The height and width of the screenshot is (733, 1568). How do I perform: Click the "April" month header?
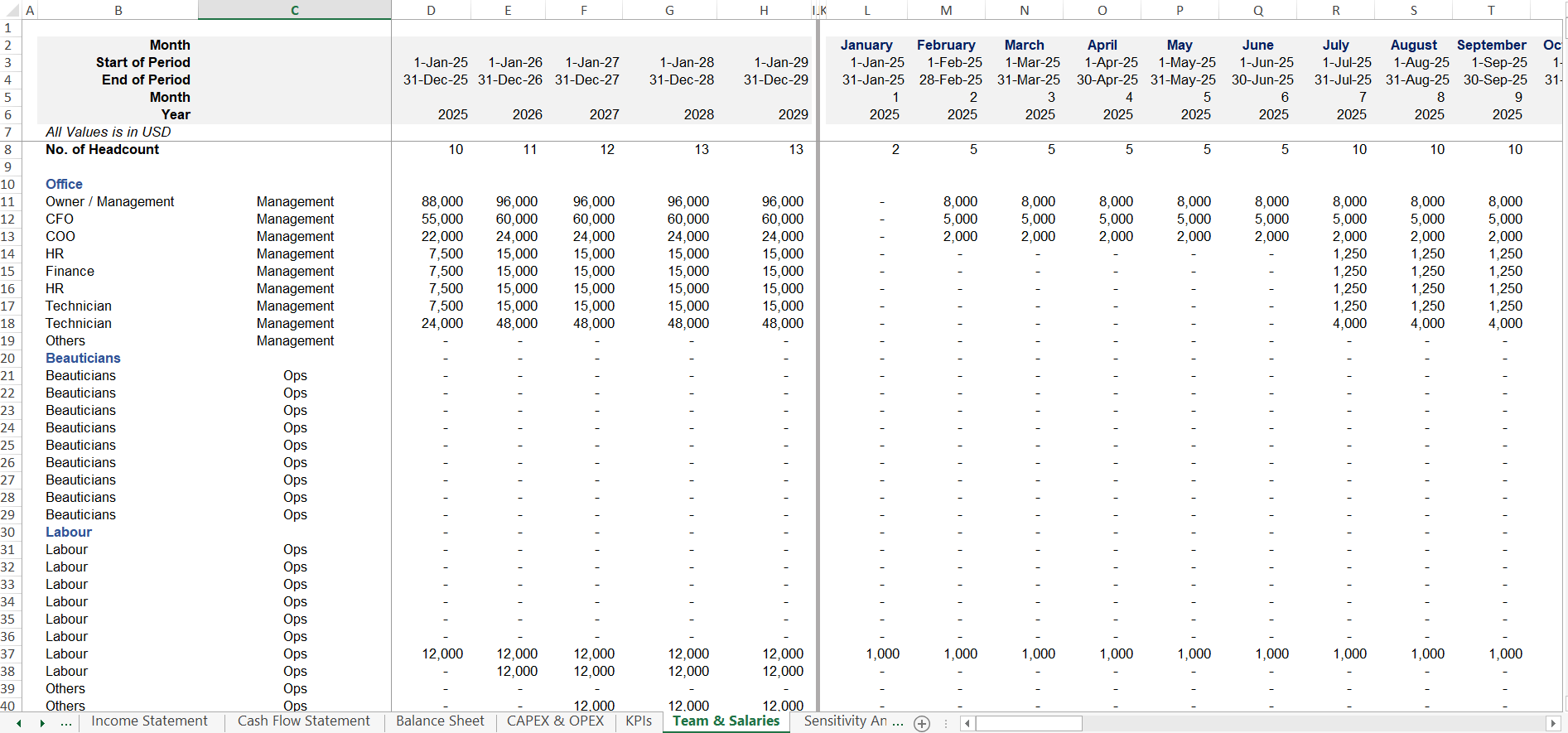(1102, 46)
